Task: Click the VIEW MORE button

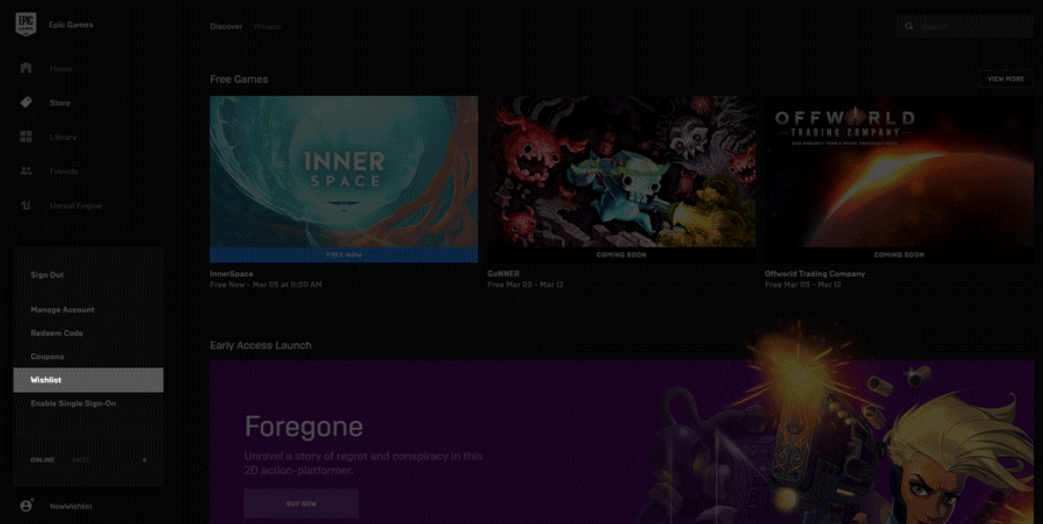Action: [x=1006, y=78]
